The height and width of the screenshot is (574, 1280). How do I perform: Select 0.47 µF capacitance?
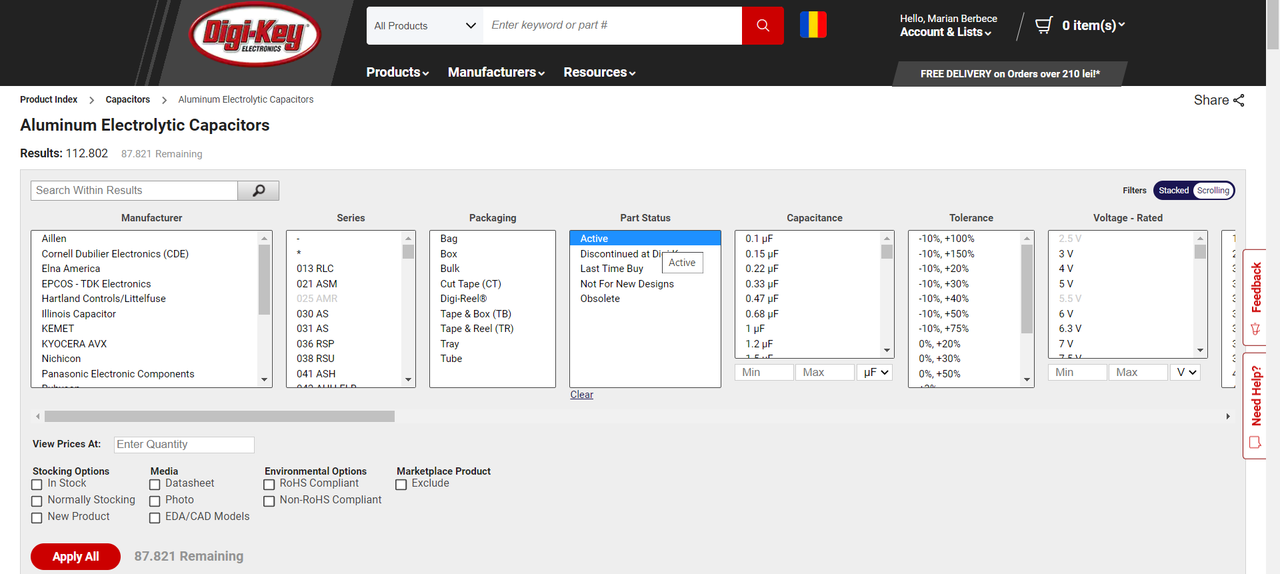tap(808, 298)
